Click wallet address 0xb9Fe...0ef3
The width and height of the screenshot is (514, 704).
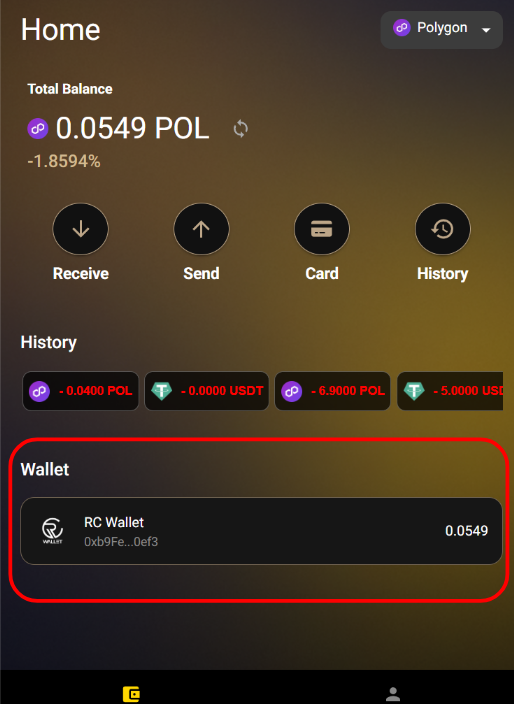[121, 542]
